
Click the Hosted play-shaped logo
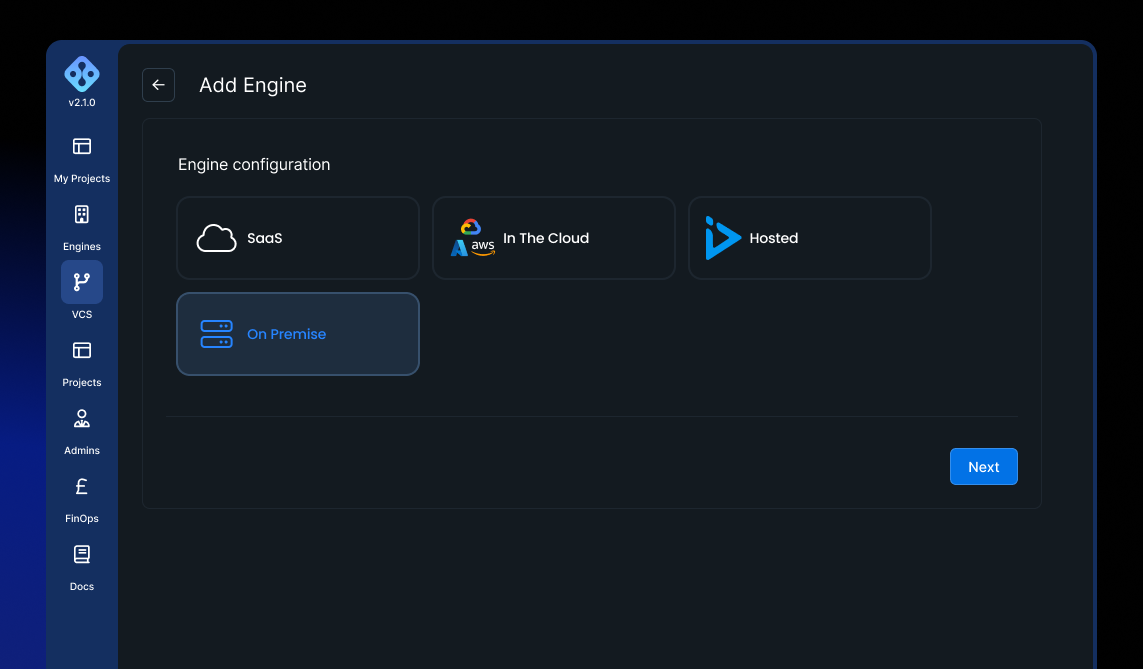(x=722, y=238)
